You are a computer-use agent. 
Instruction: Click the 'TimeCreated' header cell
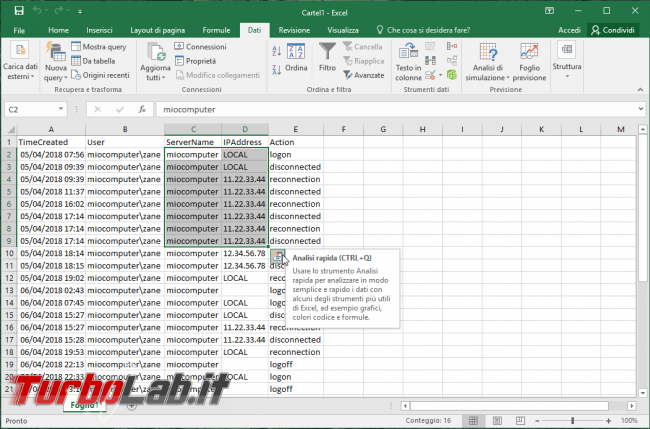(x=51, y=142)
